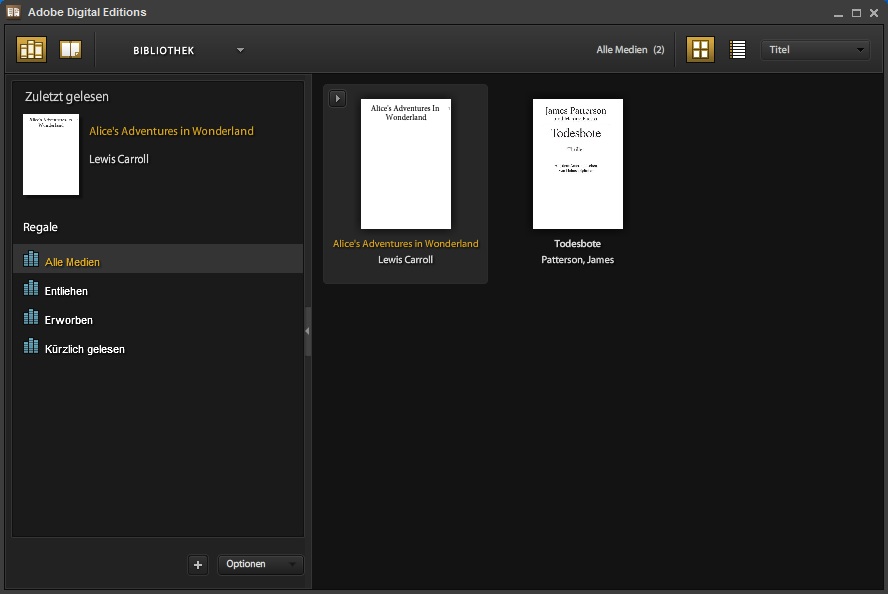The image size is (888, 594).
Task: Minimize the Adobe Digital Editions window
Action: (839, 13)
